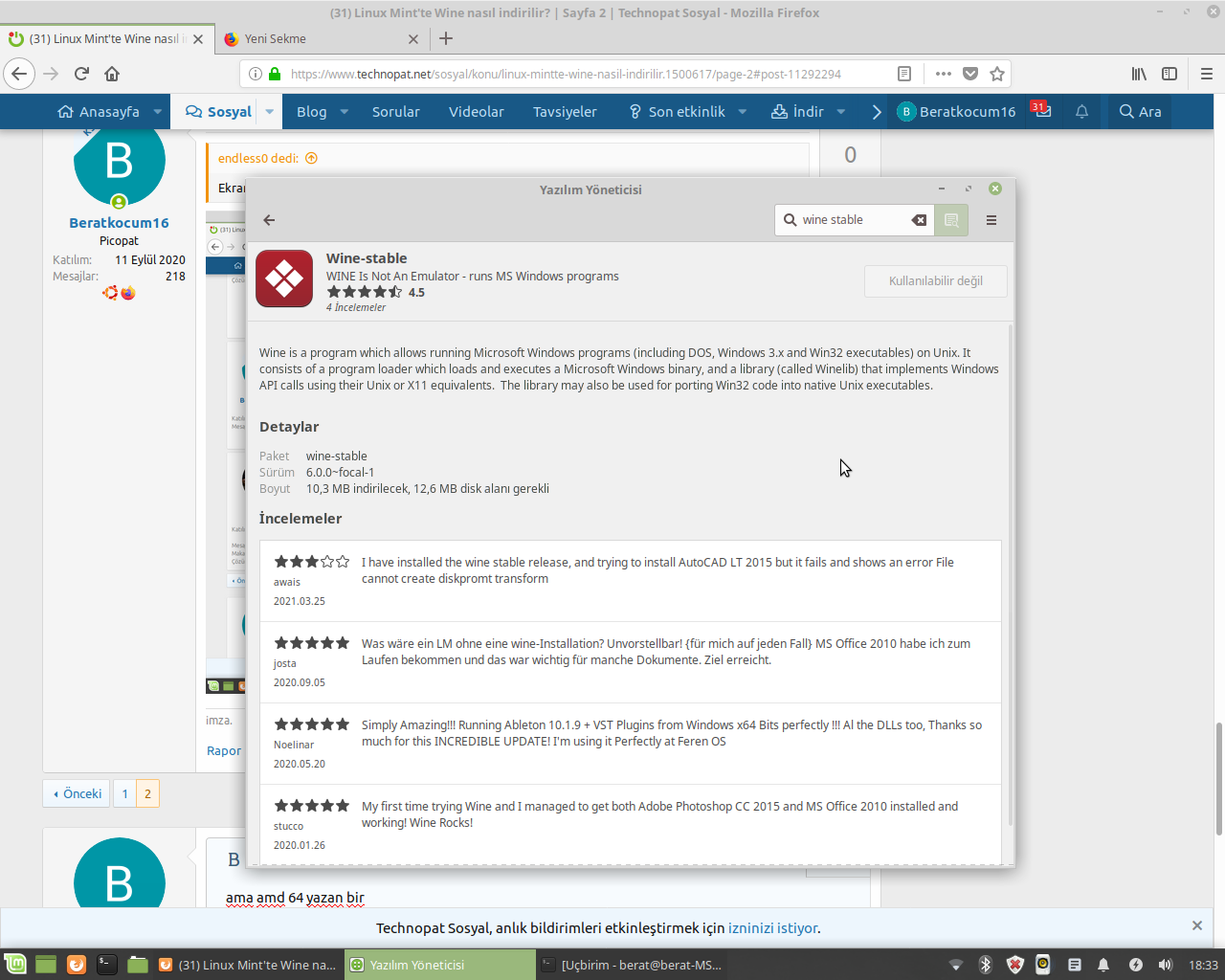Go to the Önceki page

78,794
